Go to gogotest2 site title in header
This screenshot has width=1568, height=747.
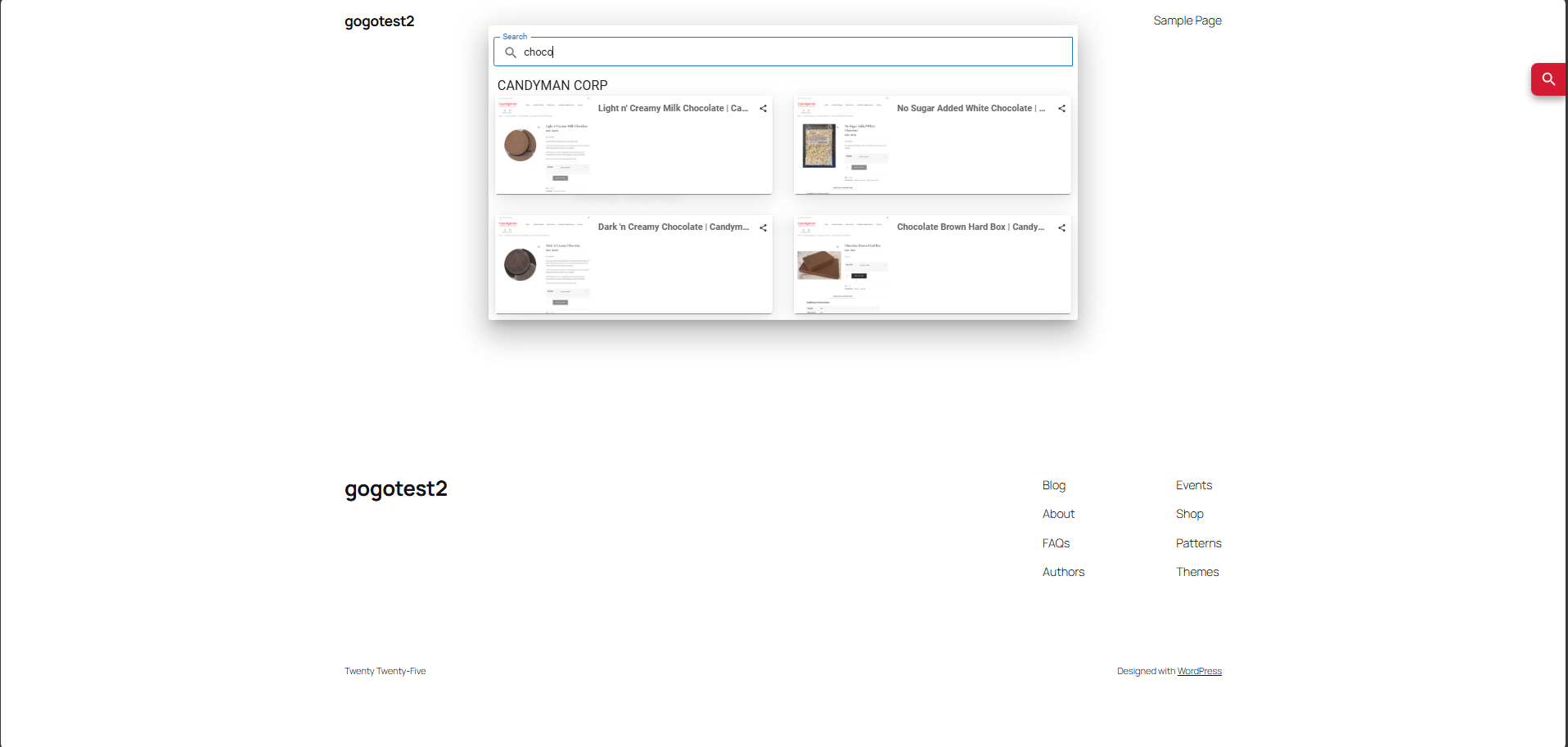380,21
